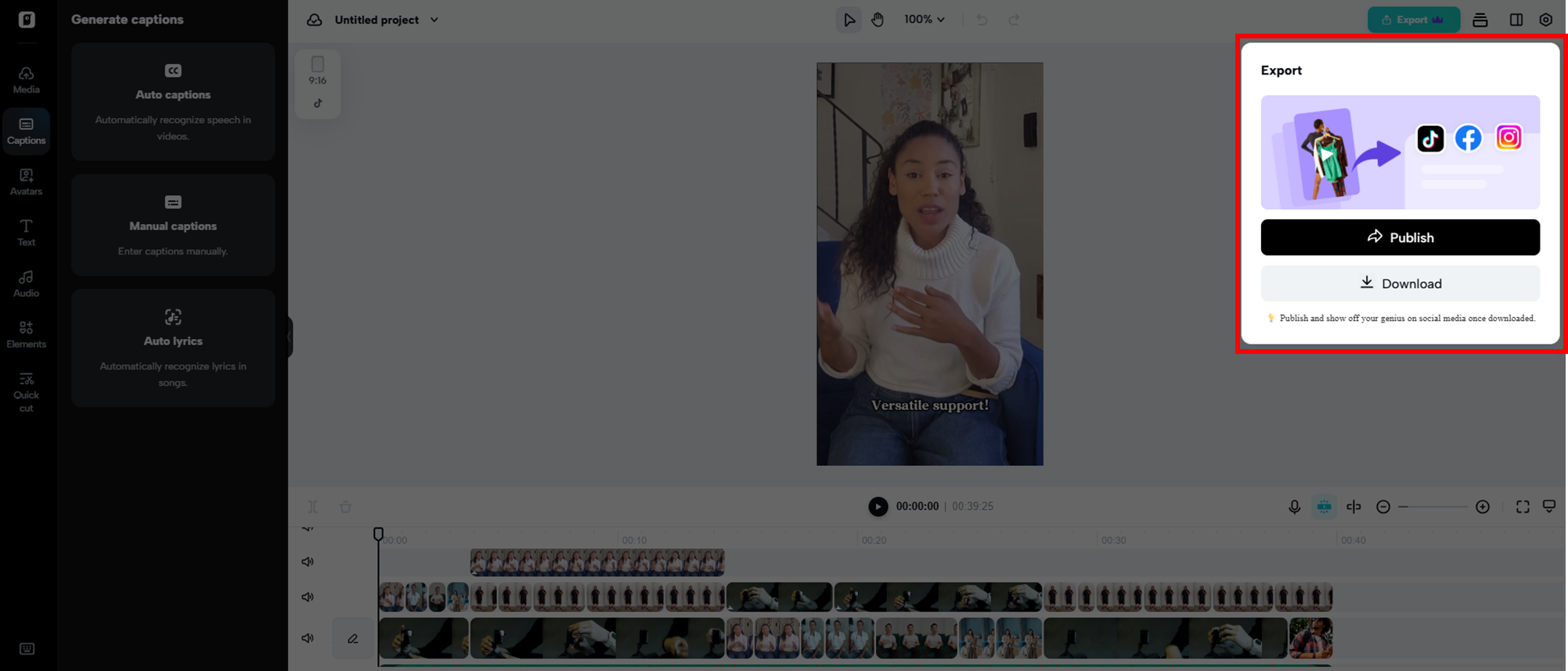Screen dimensions: 1568x671
Task: Zoom out the timeline
Action: coord(1383,507)
